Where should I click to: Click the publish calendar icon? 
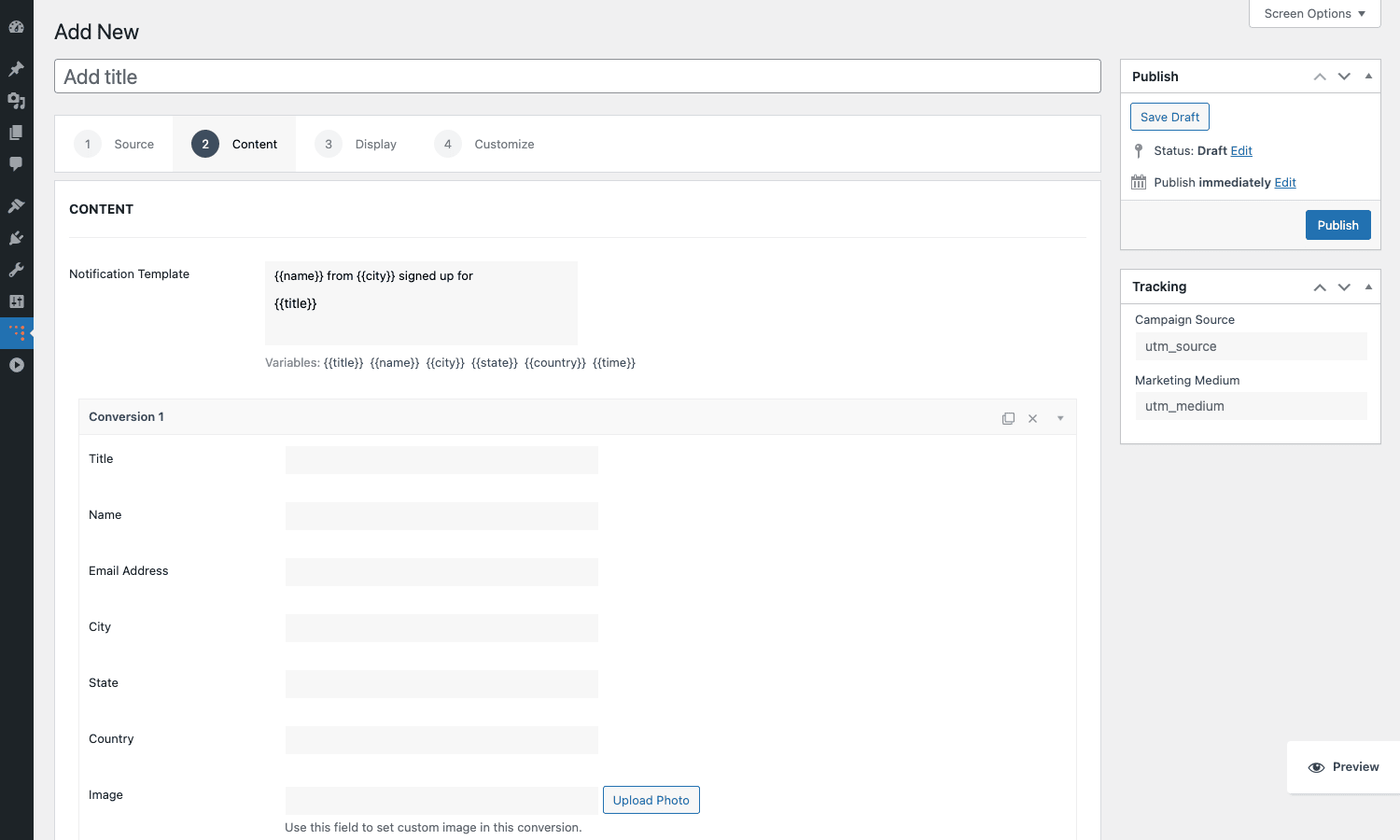(1139, 182)
